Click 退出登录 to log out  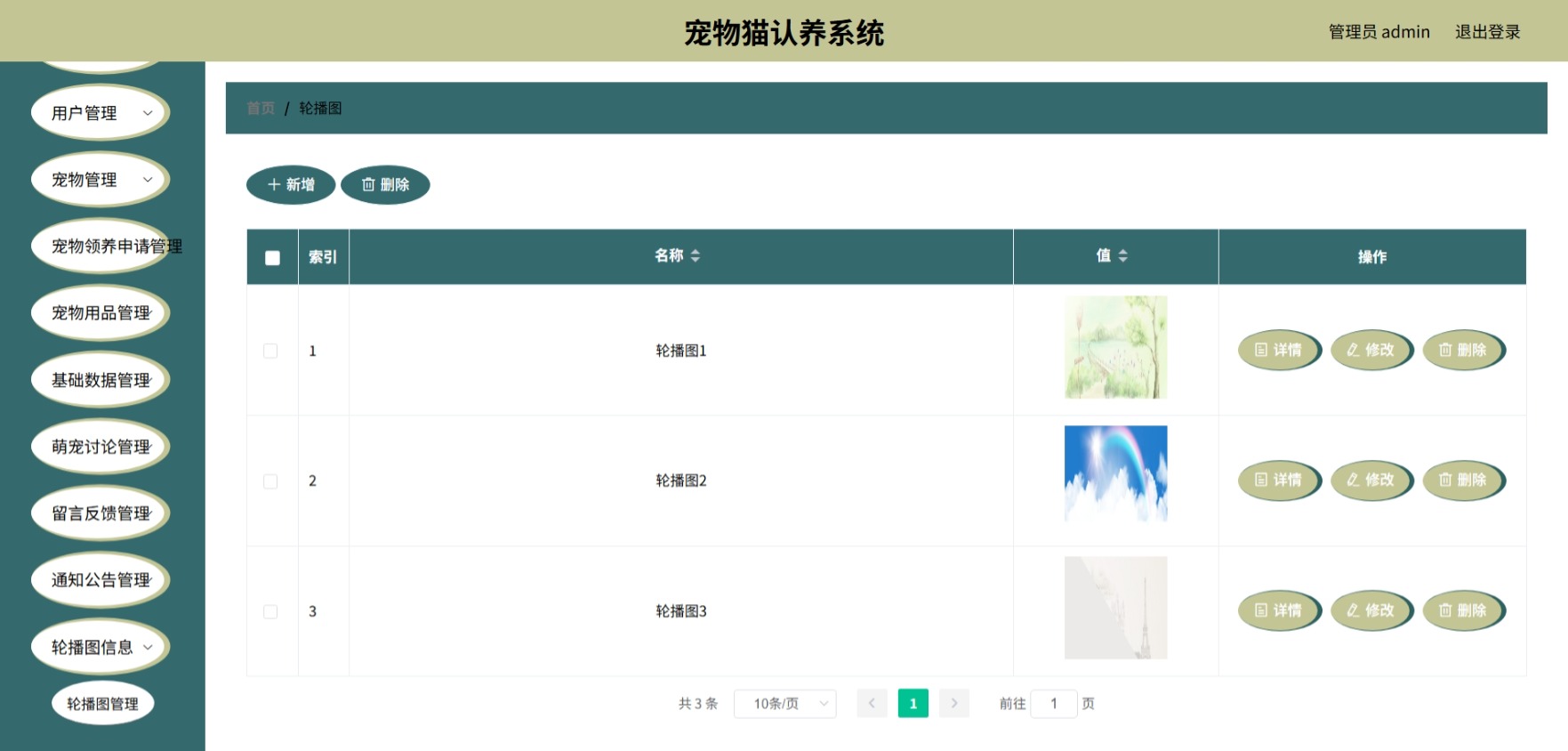tap(1487, 32)
